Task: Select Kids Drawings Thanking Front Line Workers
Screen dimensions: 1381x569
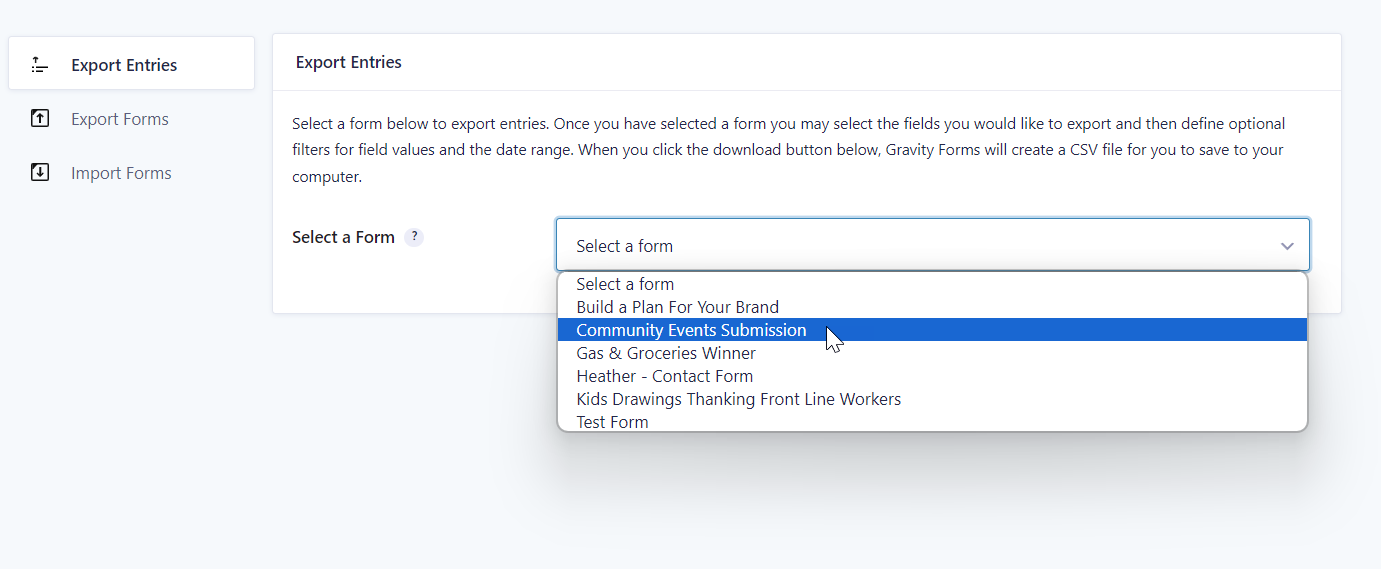Action: click(x=932, y=399)
